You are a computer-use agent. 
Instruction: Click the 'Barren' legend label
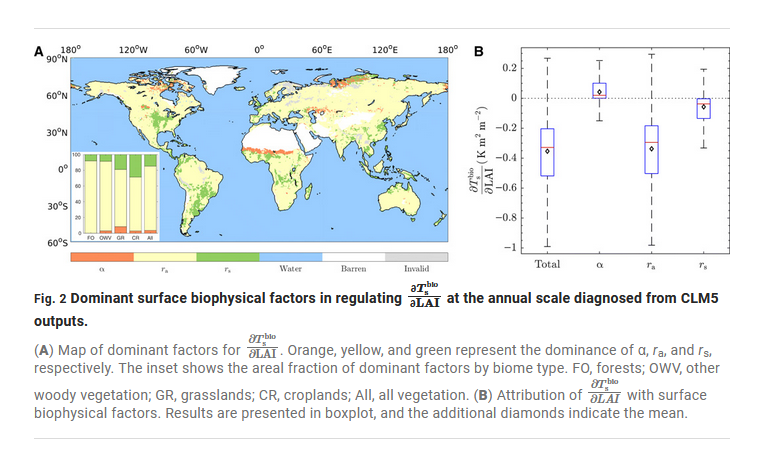click(353, 269)
